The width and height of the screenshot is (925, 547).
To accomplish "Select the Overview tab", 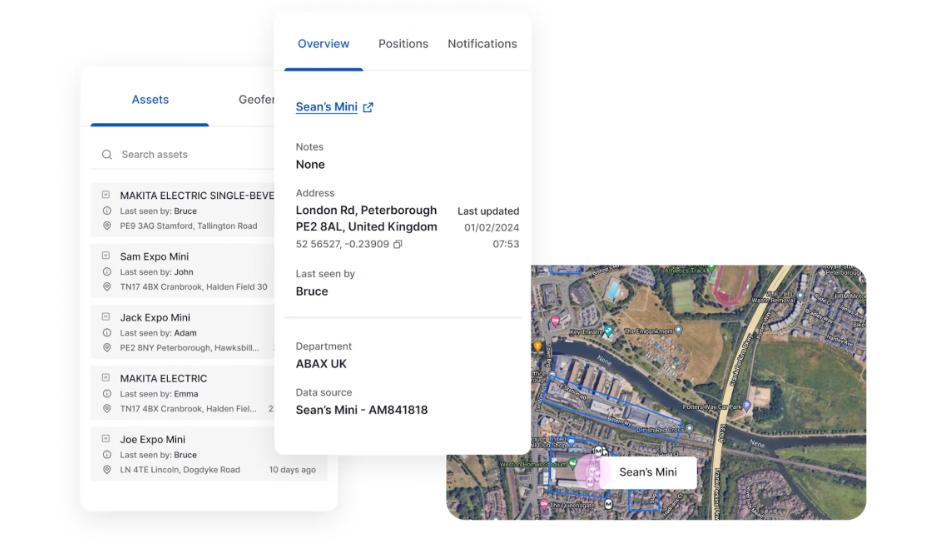I will point(323,44).
